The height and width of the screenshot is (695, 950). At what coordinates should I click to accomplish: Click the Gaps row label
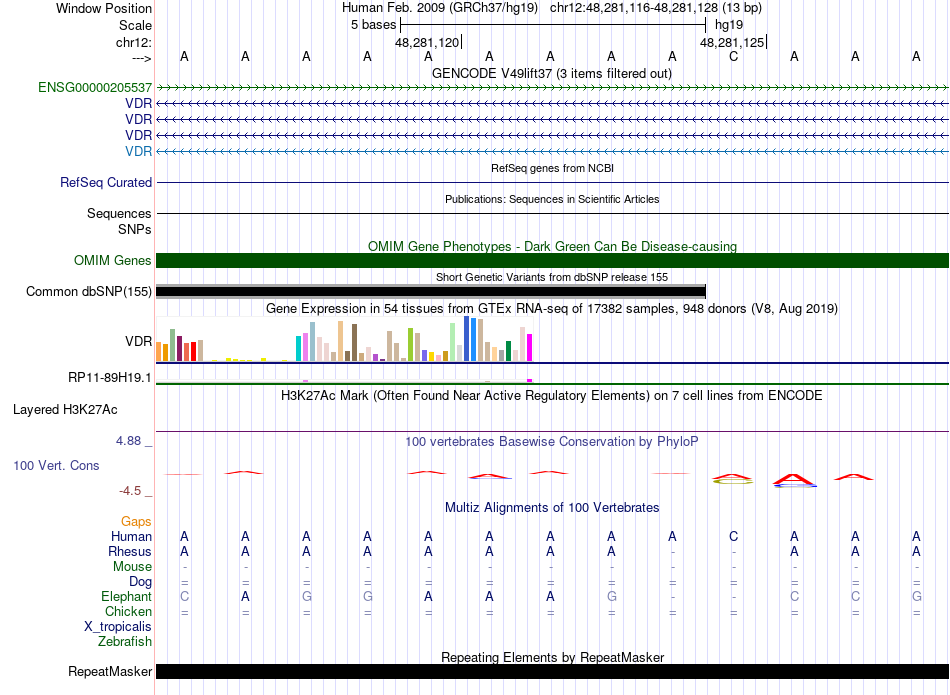[136, 522]
